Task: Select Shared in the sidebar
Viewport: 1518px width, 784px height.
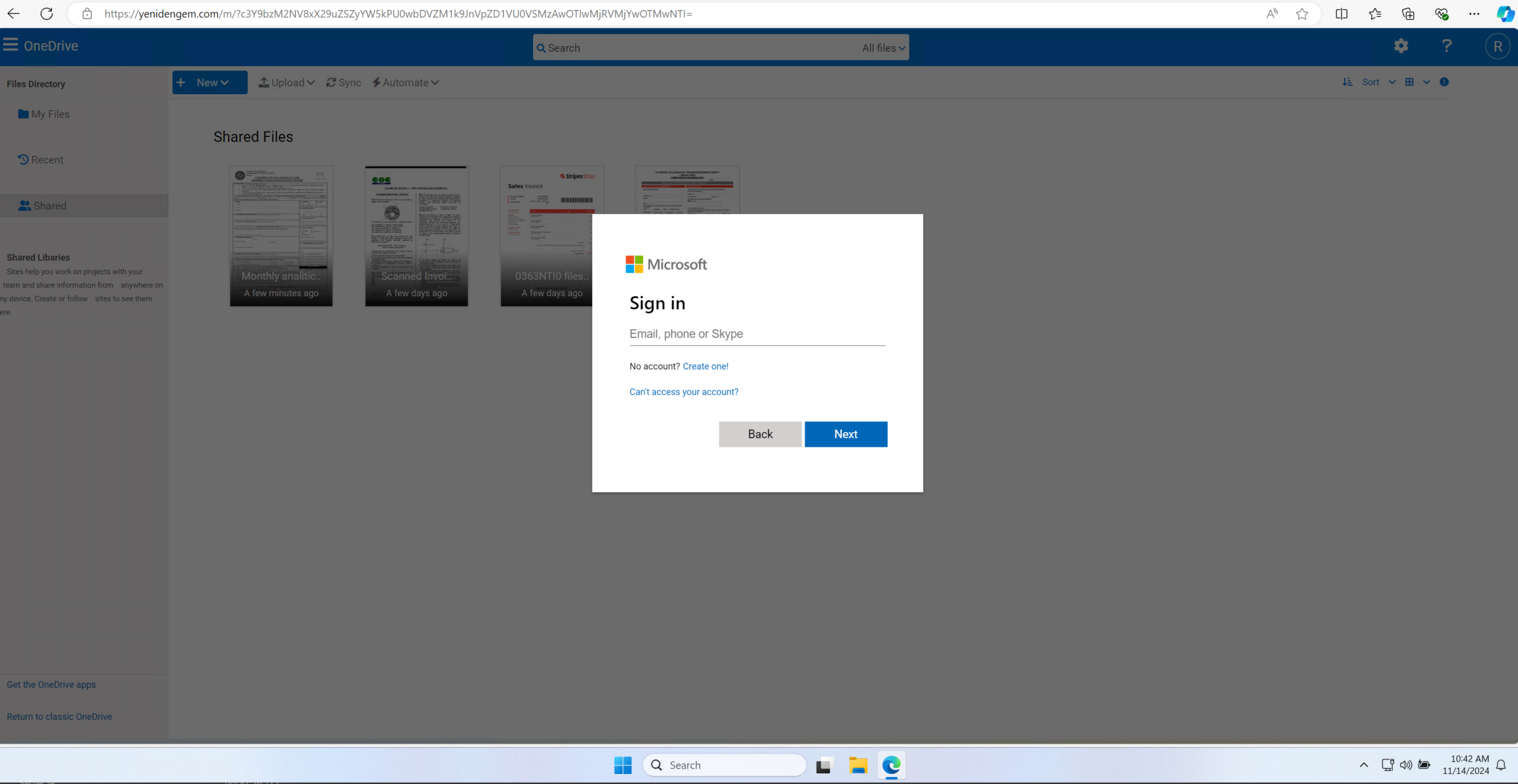Action: click(84, 206)
